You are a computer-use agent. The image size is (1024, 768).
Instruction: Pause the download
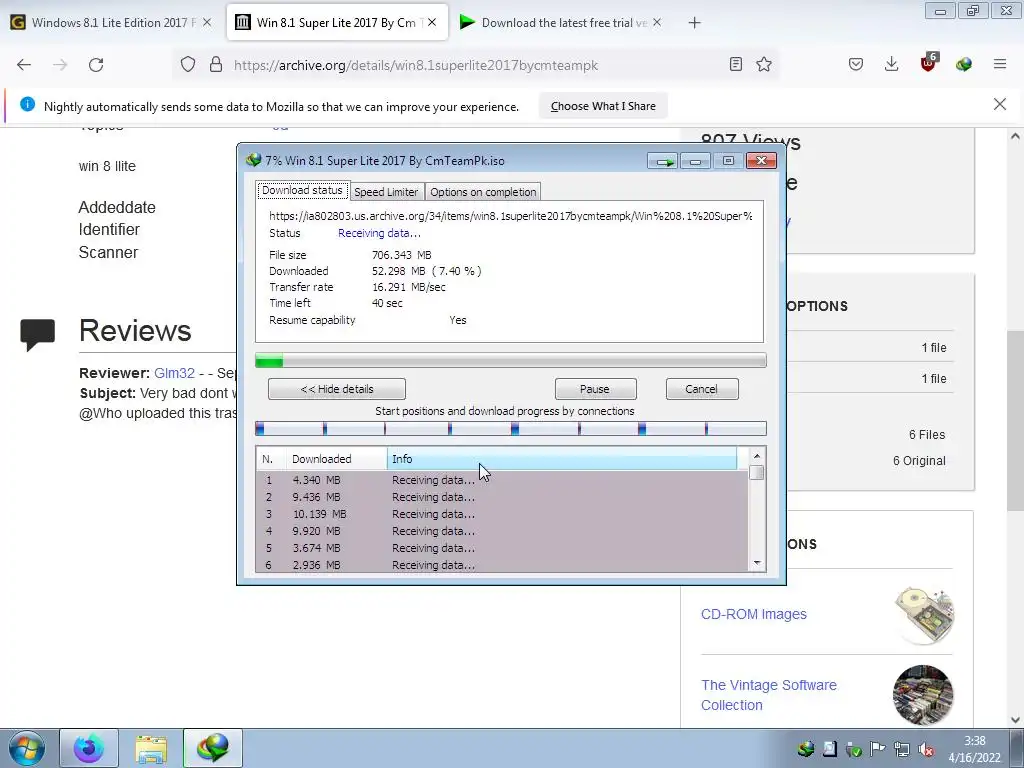tap(595, 389)
